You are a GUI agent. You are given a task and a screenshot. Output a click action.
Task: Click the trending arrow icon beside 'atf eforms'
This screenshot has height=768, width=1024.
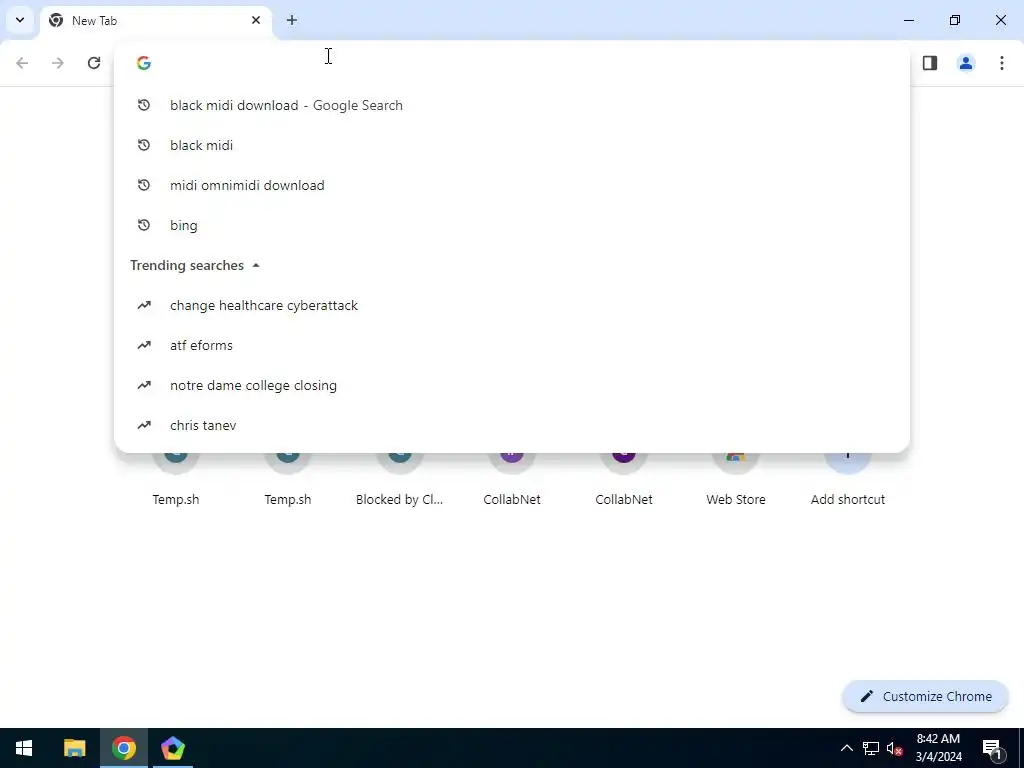[144, 345]
